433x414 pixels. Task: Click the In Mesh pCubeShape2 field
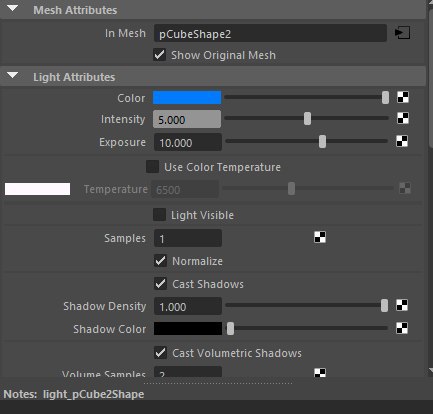tap(270, 33)
